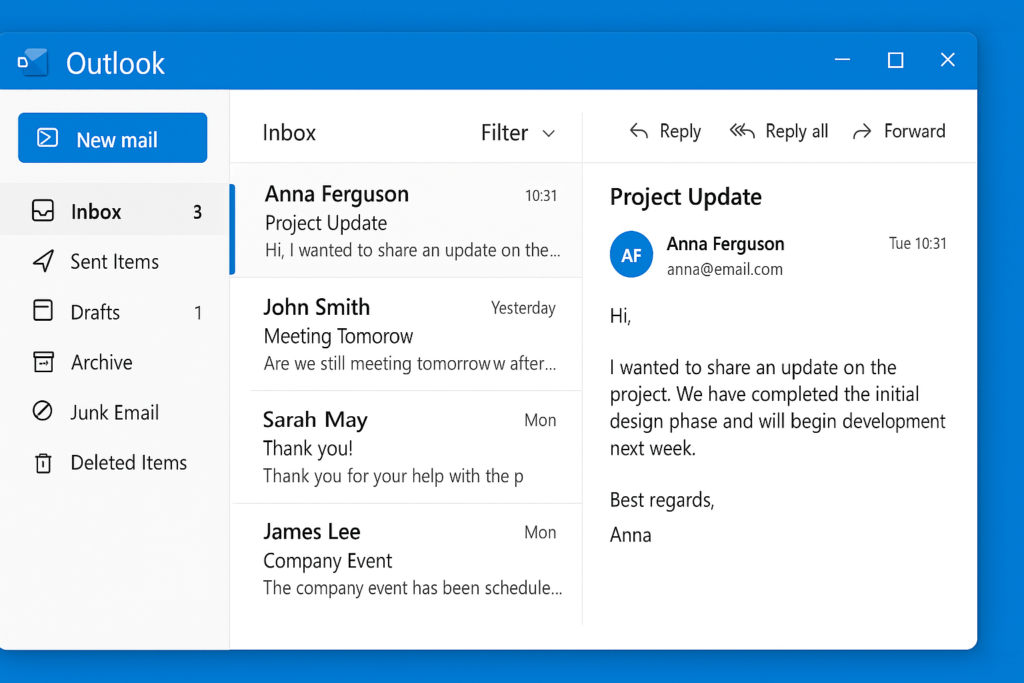Maximize the Outlook window

click(895, 60)
